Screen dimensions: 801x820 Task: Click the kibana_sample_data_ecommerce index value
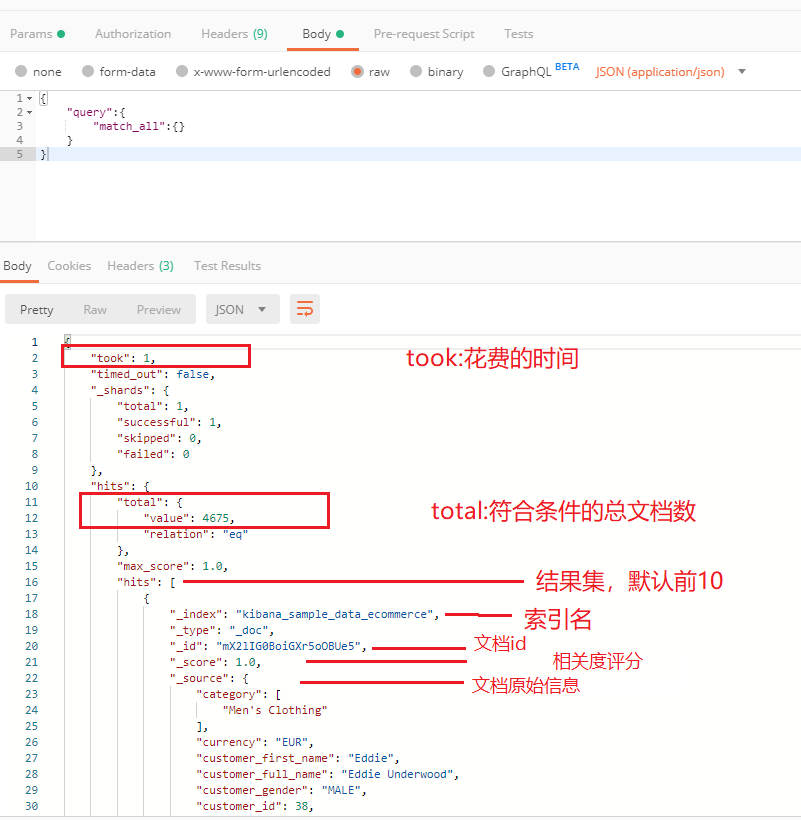coord(335,614)
